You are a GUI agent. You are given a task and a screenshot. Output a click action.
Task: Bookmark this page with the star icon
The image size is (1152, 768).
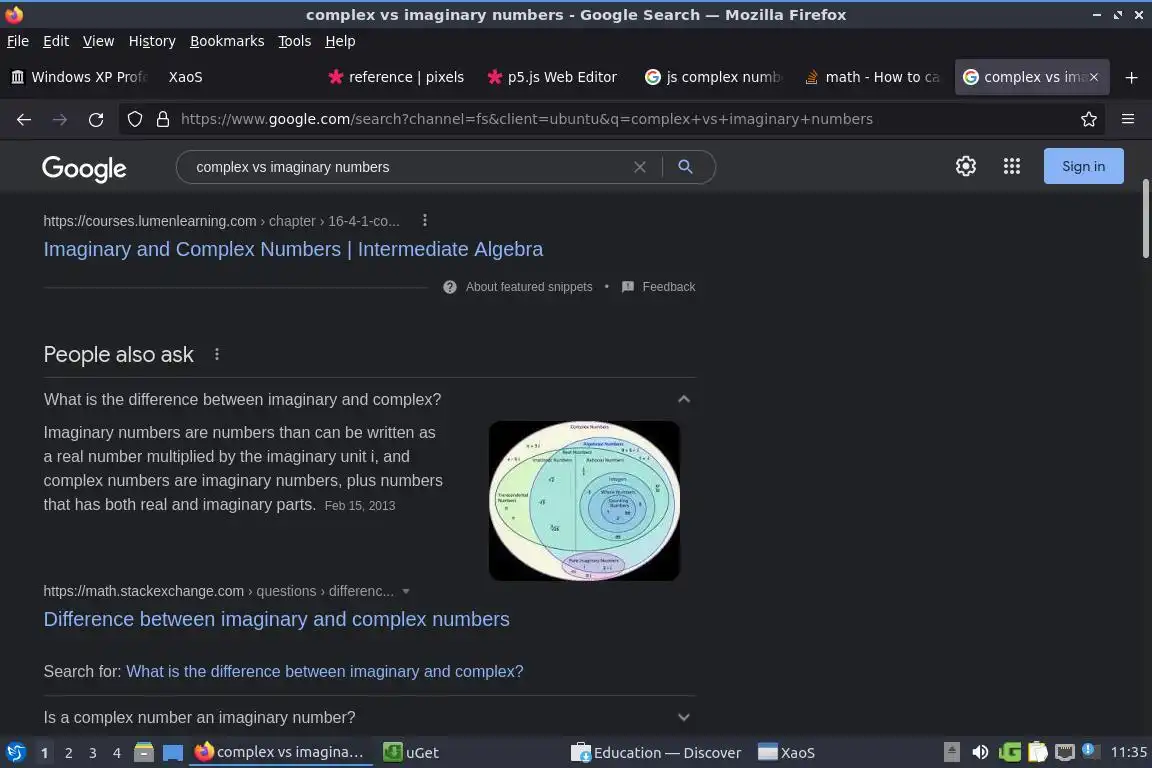pyautogui.click(x=1088, y=119)
